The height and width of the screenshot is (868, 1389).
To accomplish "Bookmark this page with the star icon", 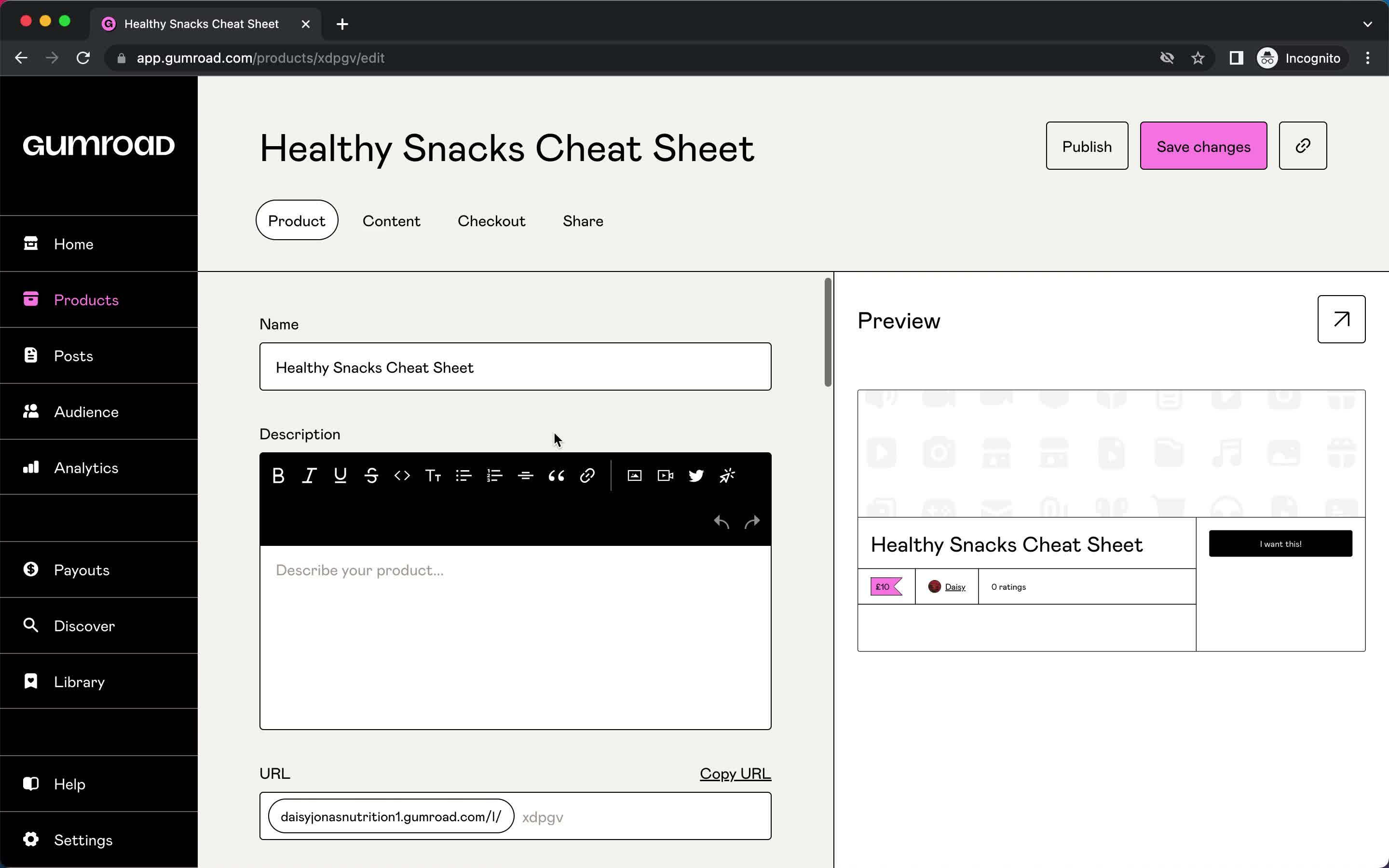I will (x=1198, y=58).
